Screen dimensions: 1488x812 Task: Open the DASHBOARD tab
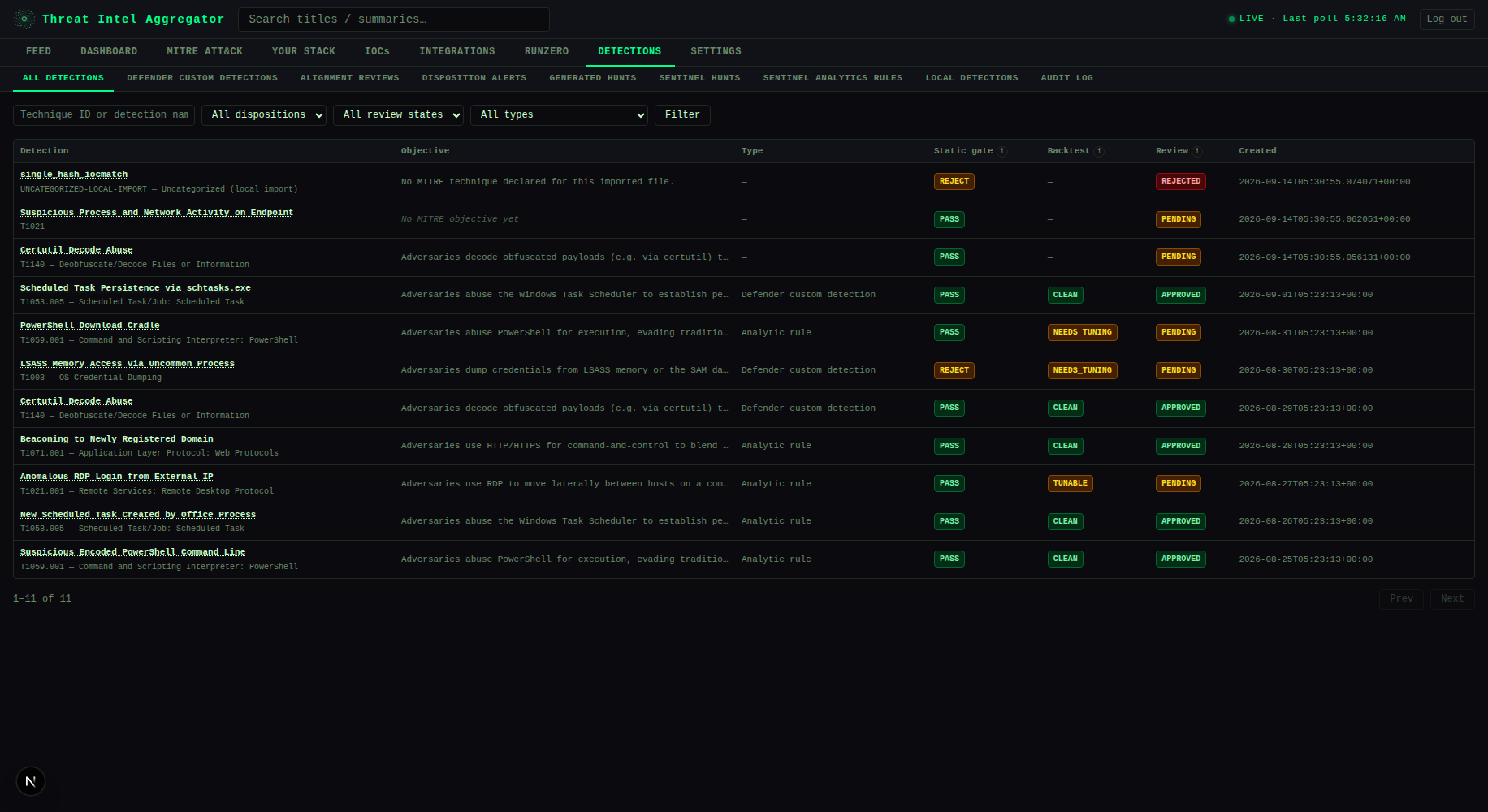109,51
